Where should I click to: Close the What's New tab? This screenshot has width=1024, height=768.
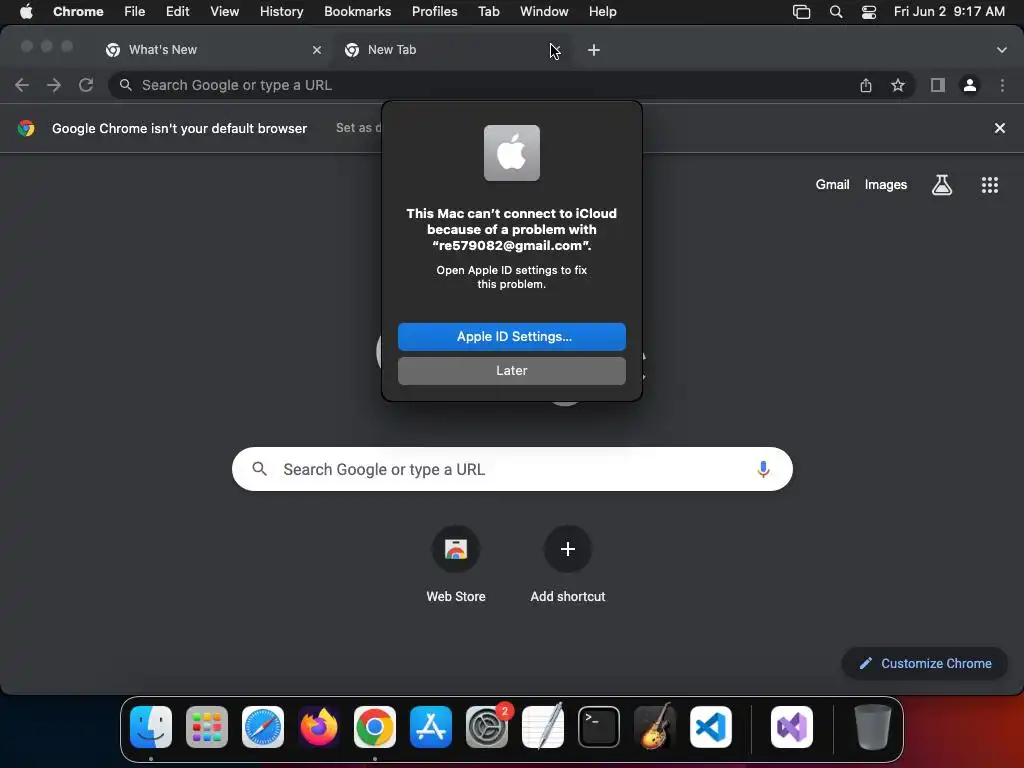coord(317,50)
